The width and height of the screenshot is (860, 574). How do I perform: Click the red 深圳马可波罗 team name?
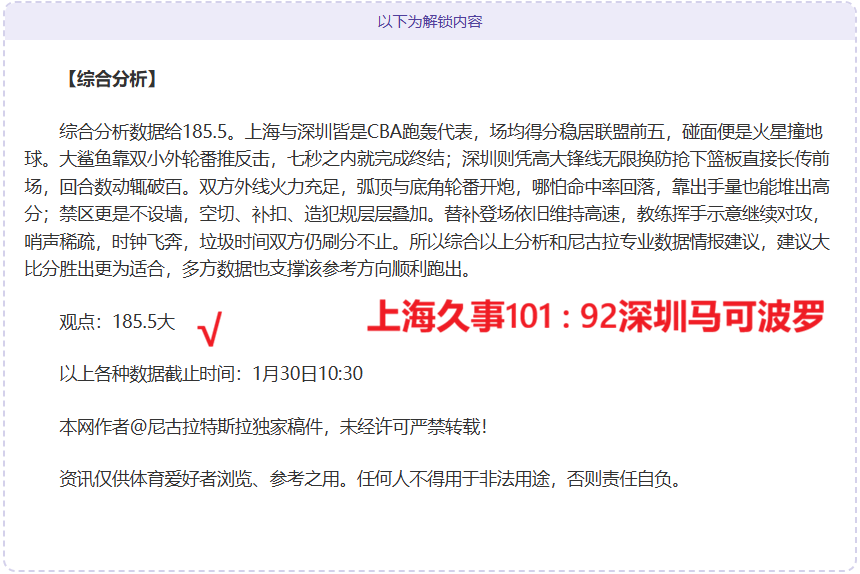tap(720, 317)
